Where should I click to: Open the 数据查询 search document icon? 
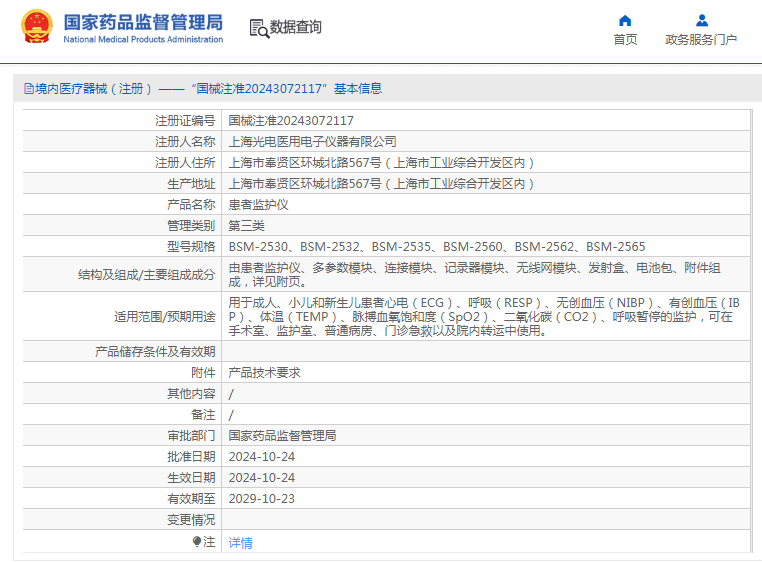coord(259,28)
